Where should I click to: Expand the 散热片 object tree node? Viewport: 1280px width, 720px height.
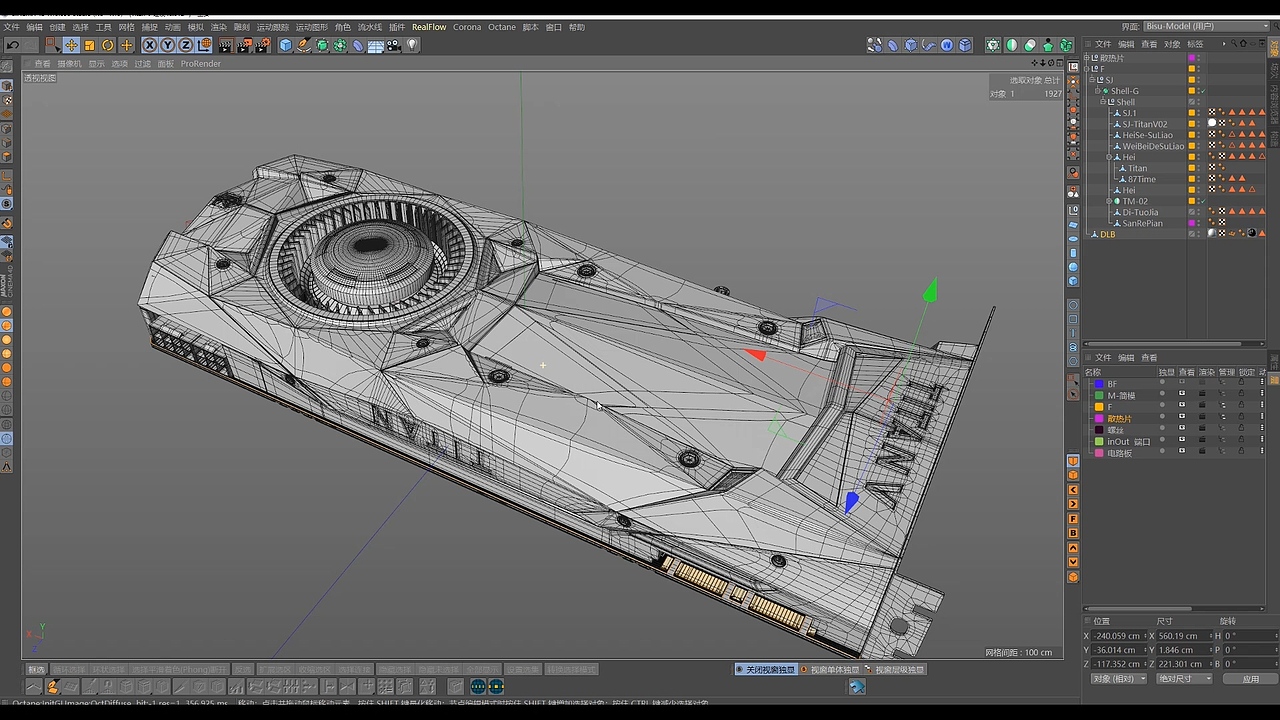coord(1088,58)
